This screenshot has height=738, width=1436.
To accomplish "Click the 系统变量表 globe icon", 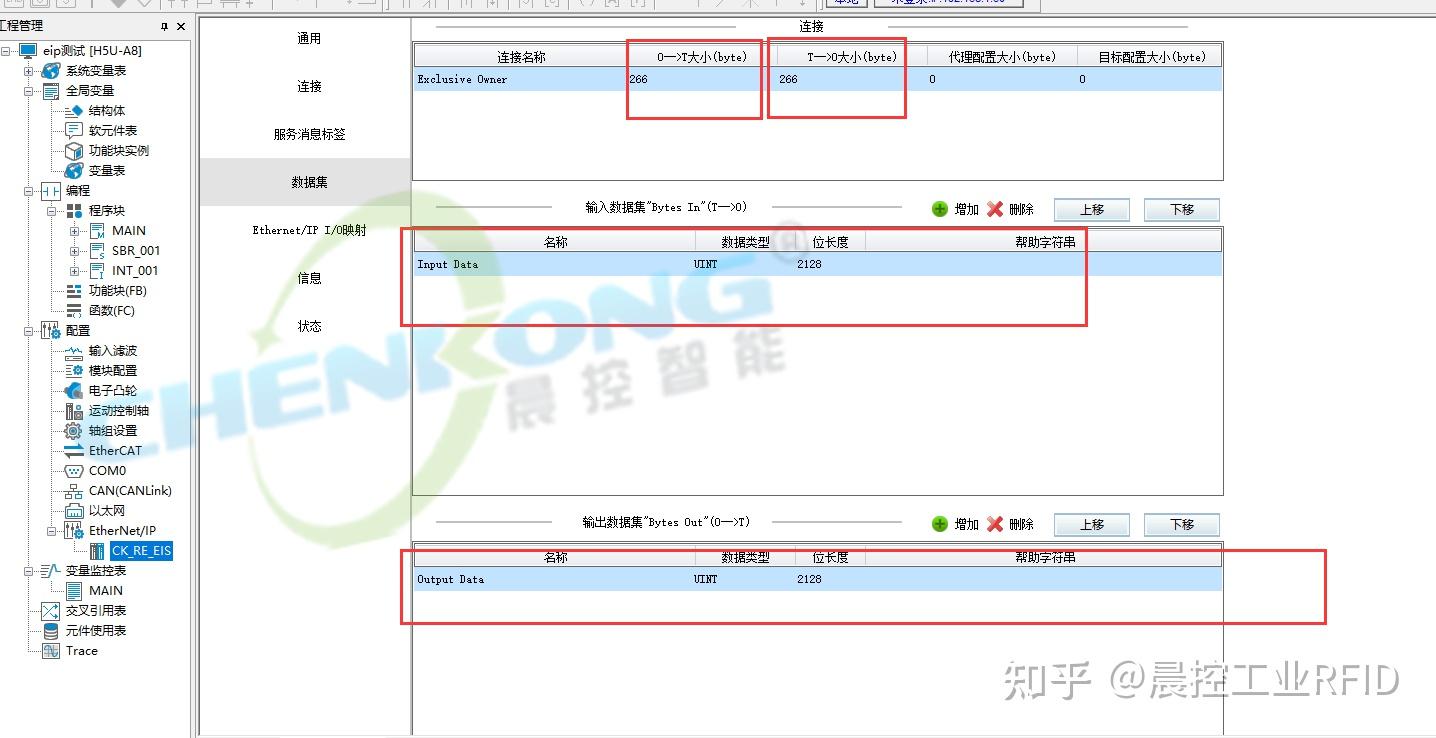I will click(51, 71).
